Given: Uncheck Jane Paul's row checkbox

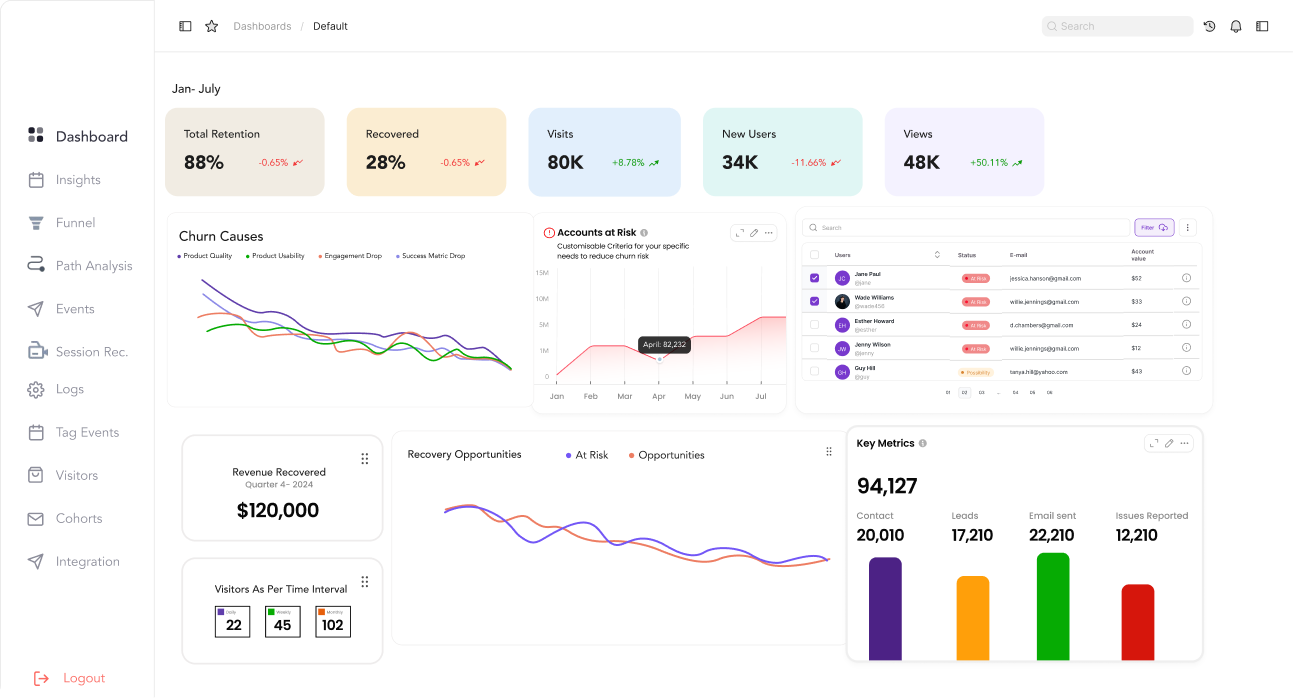Looking at the screenshot, I should click(x=814, y=278).
